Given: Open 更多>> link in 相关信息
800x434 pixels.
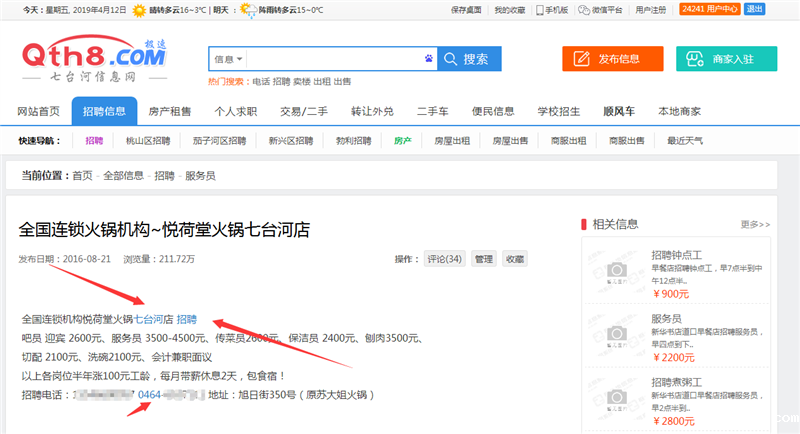Looking at the screenshot, I should [x=755, y=224].
